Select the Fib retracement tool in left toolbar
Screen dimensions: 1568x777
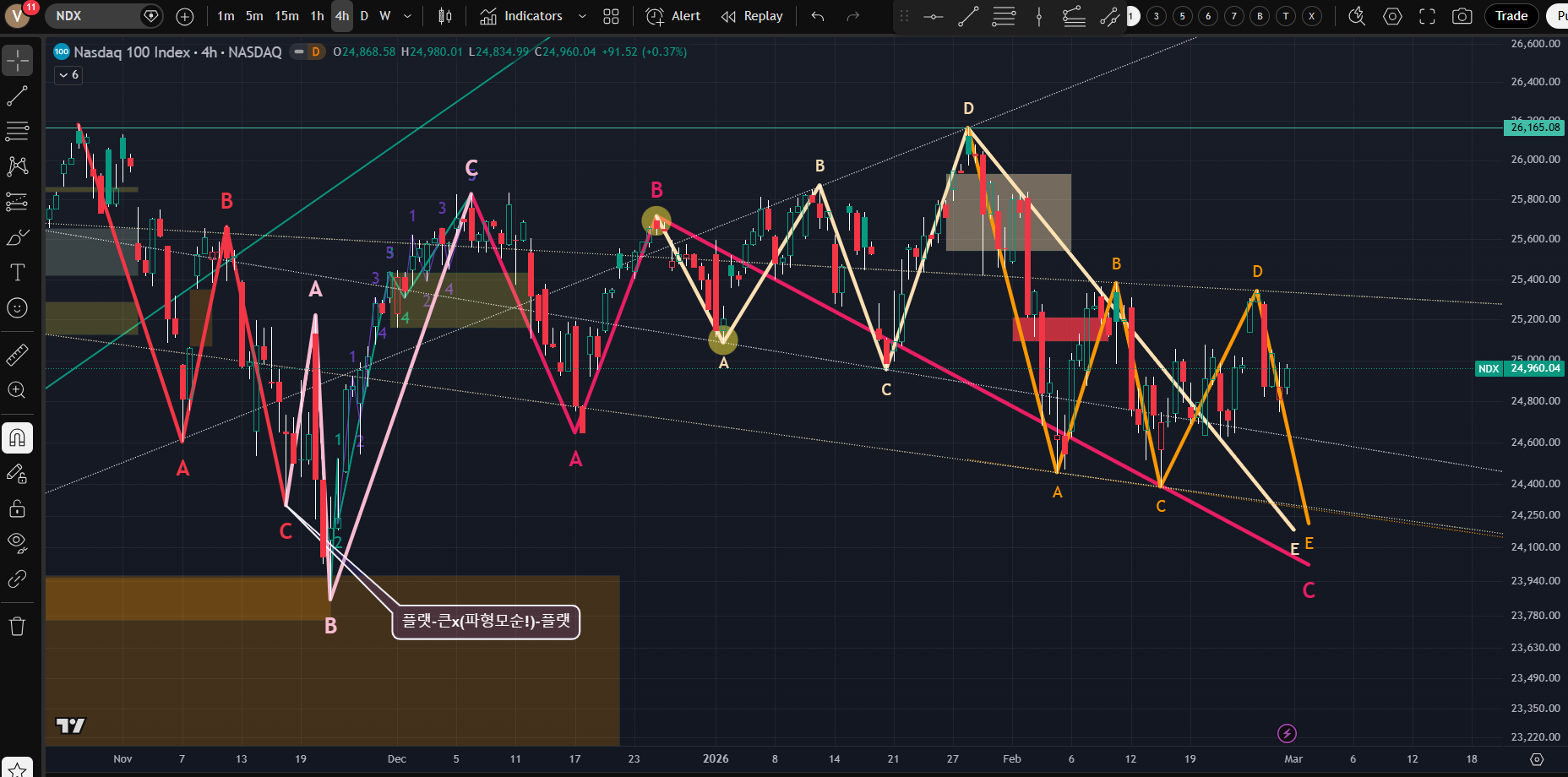click(17, 131)
